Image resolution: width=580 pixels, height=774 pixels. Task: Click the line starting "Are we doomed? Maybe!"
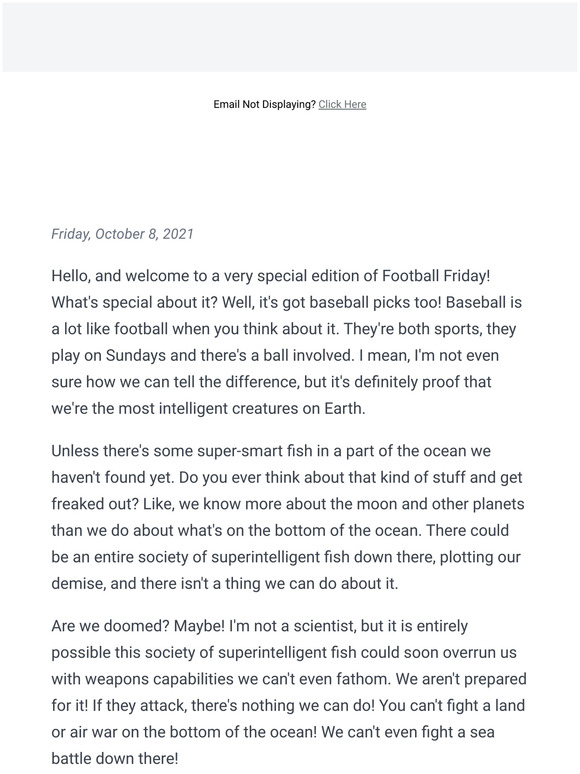(260, 626)
